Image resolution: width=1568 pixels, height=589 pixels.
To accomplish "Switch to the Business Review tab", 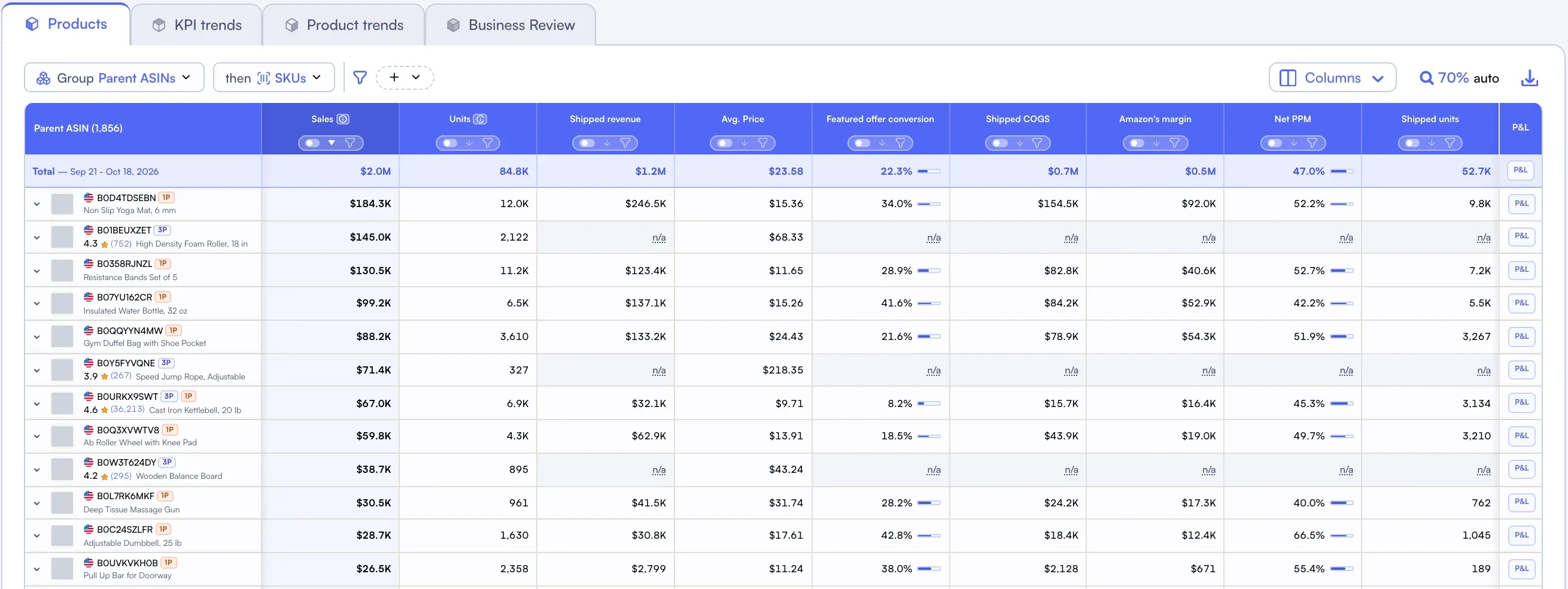I will [510, 25].
